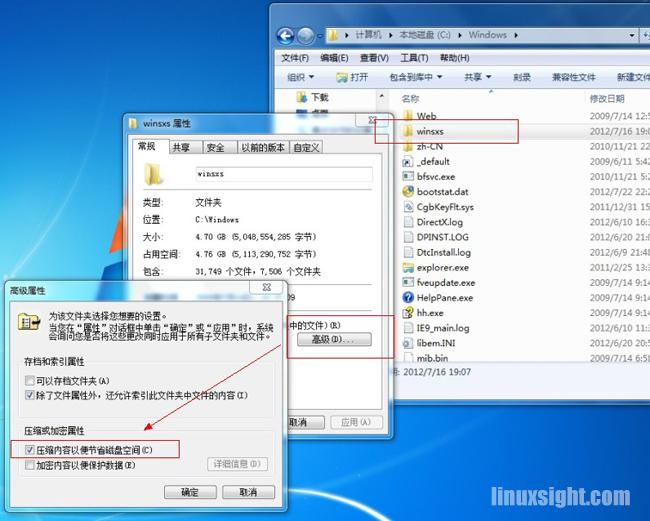This screenshot has width=650, height=521.
Task: Click the bfsvc.exe file icon
Action: (x=408, y=177)
